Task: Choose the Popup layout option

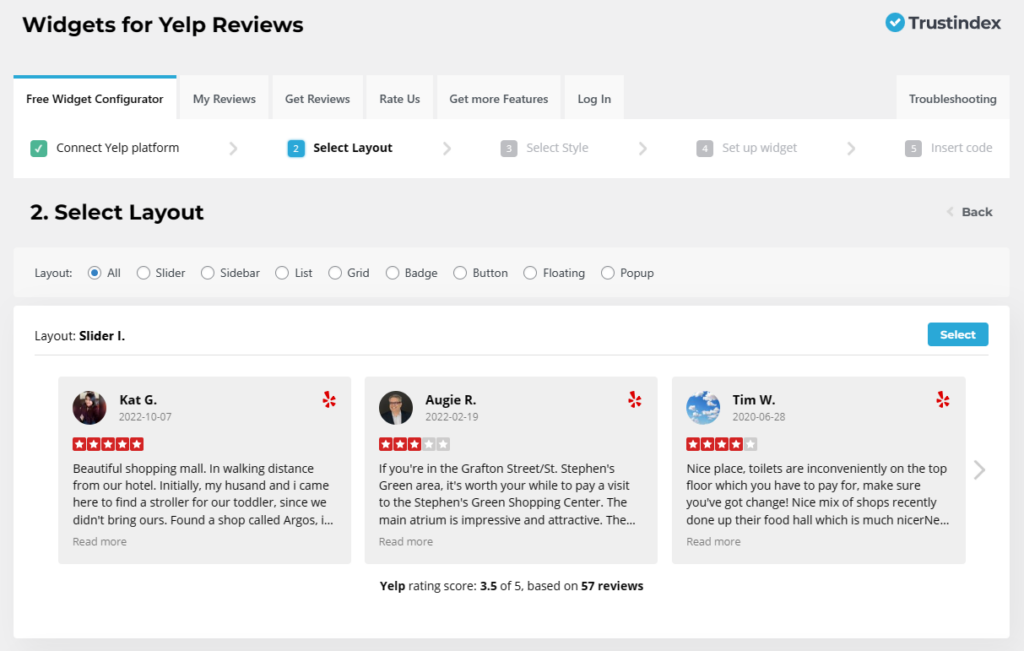Action: pos(607,272)
